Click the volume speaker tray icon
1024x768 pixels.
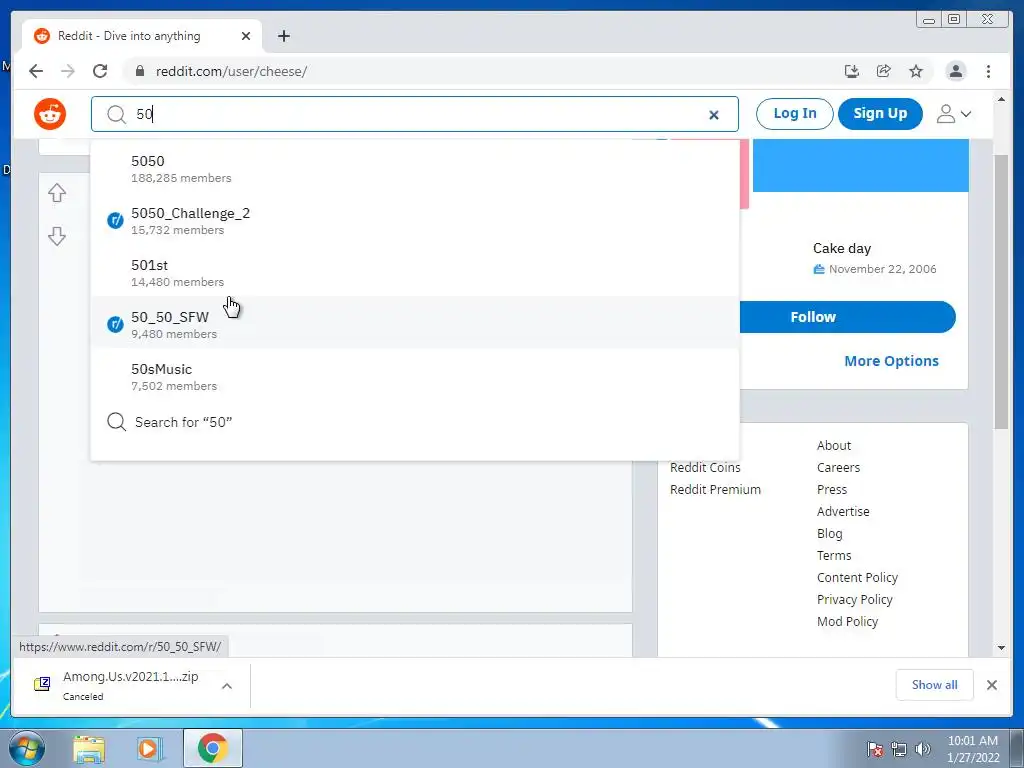point(923,749)
